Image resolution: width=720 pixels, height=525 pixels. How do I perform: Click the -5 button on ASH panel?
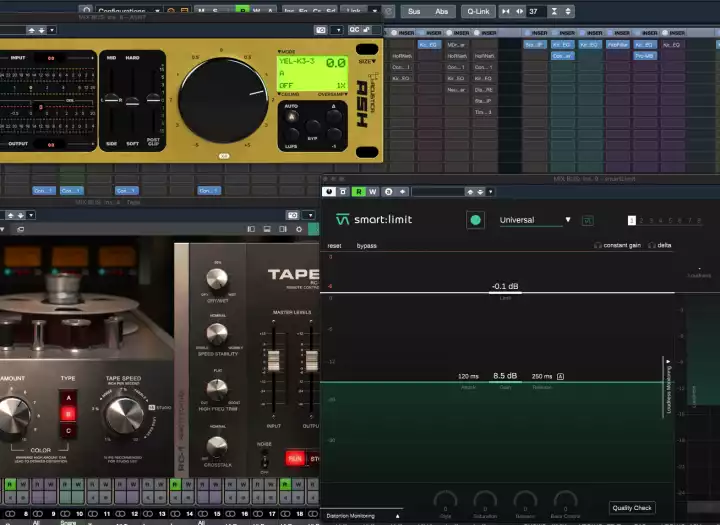[334, 135]
